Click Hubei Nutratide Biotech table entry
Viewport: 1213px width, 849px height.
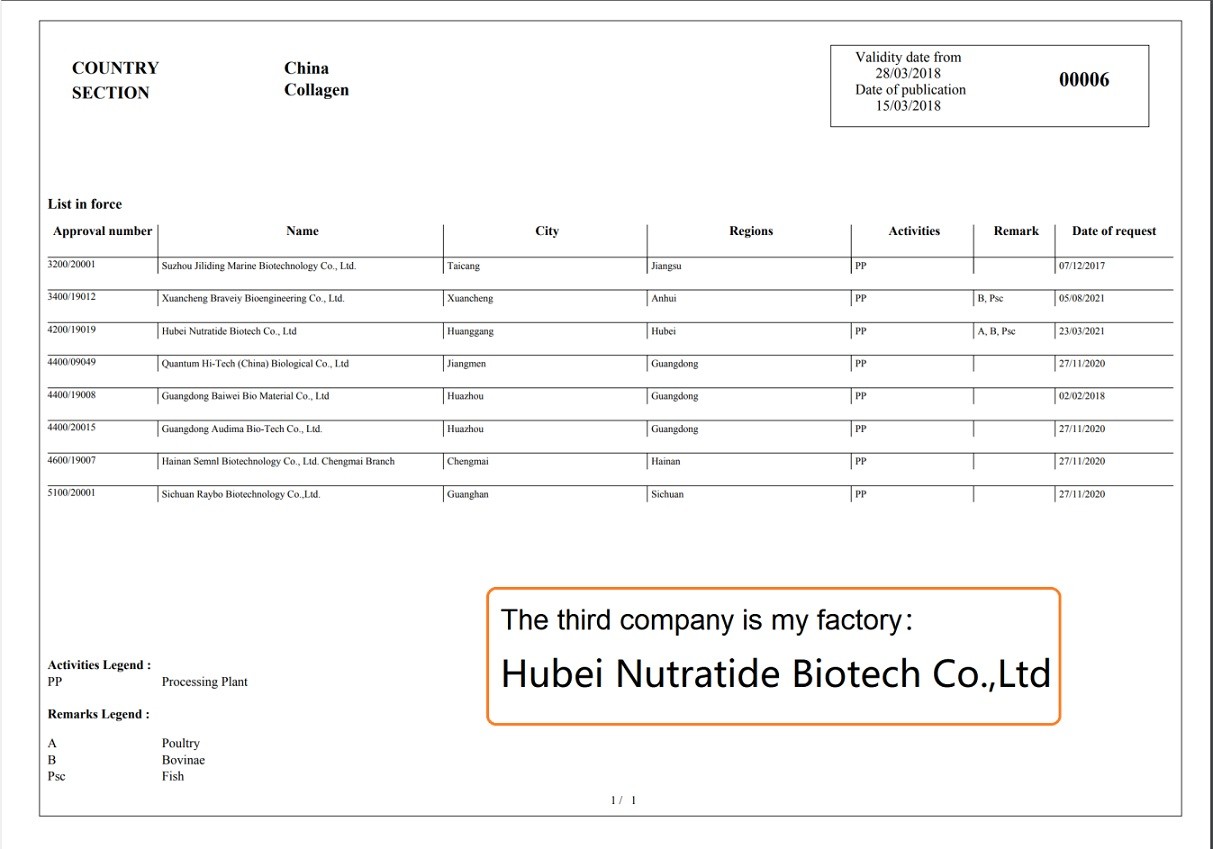point(229,331)
